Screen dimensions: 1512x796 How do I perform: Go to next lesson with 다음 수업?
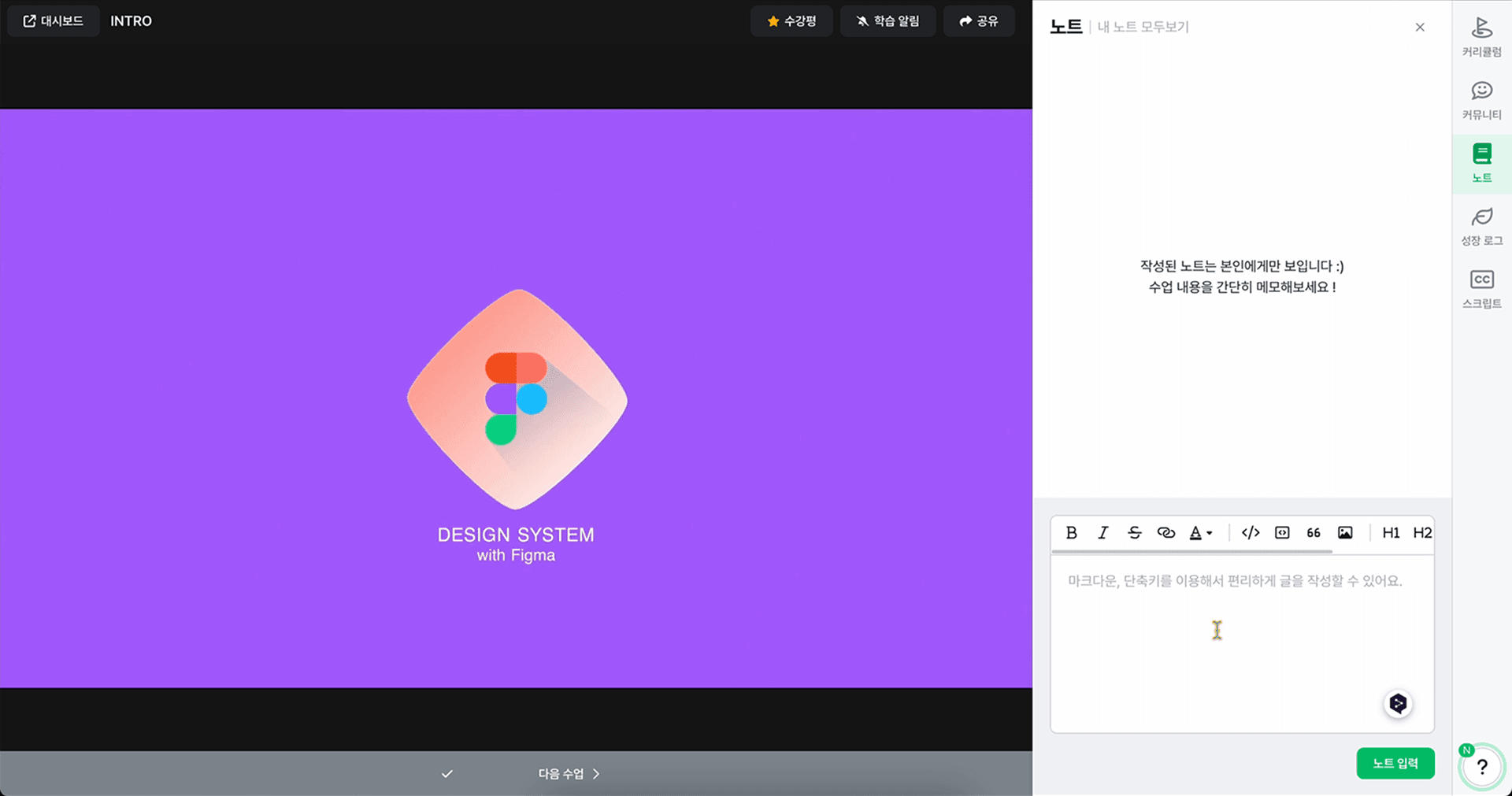coord(569,774)
